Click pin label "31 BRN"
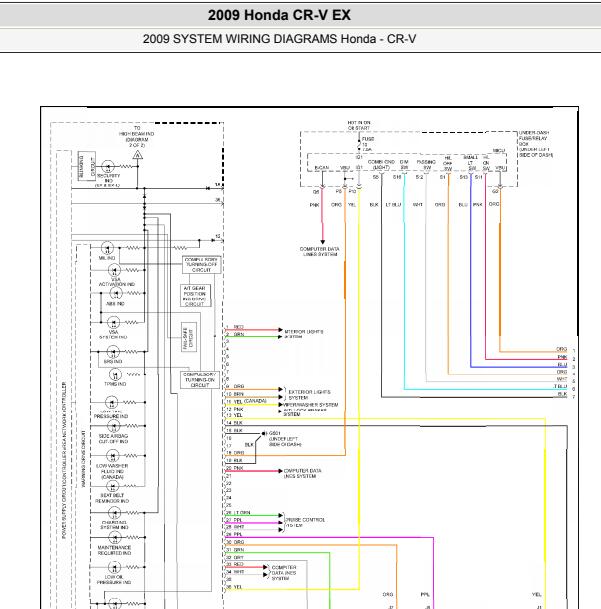601x609 pixels. pos(235,550)
